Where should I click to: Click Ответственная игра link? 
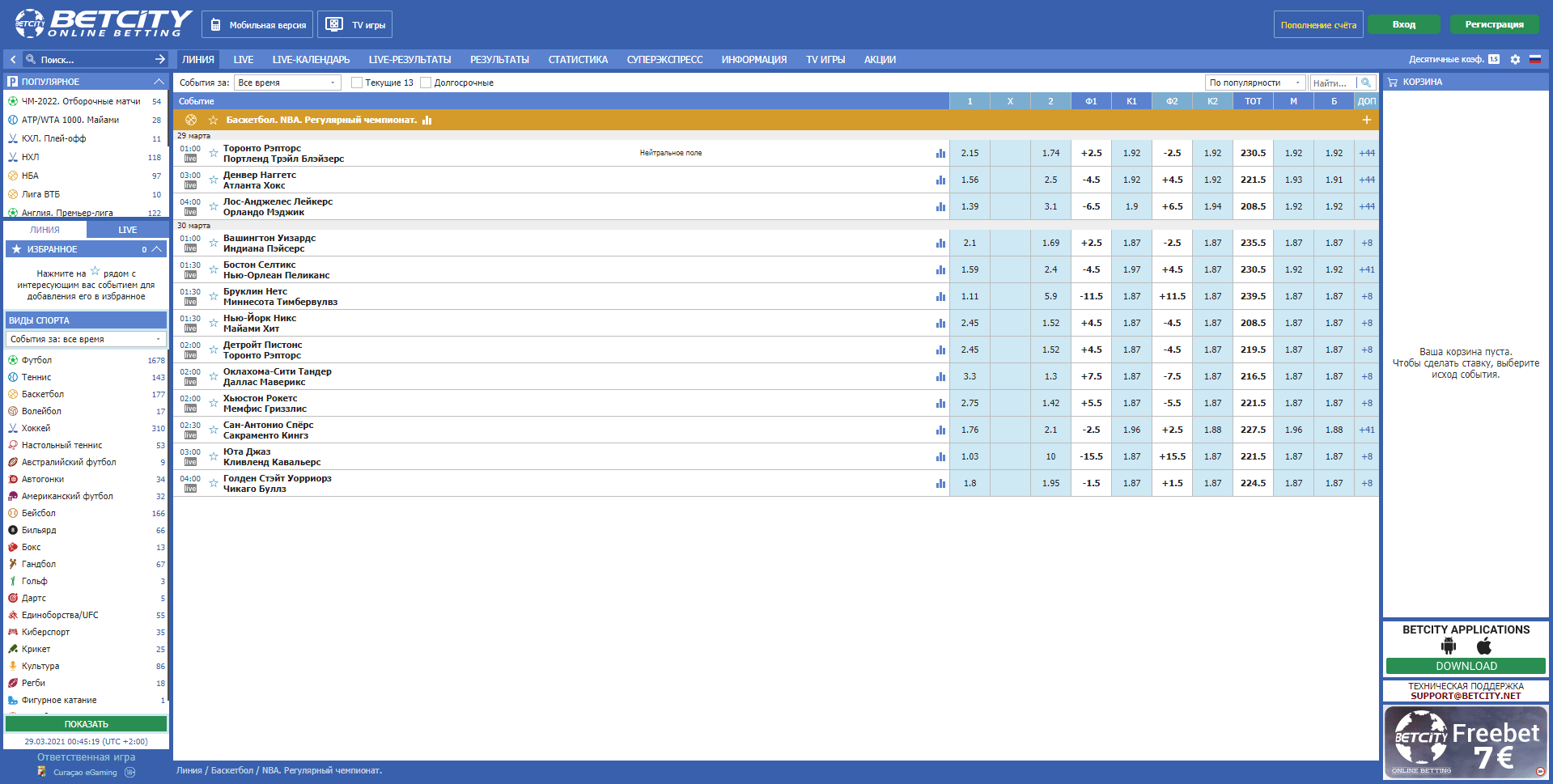pyautogui.click(x=86, y=757)
